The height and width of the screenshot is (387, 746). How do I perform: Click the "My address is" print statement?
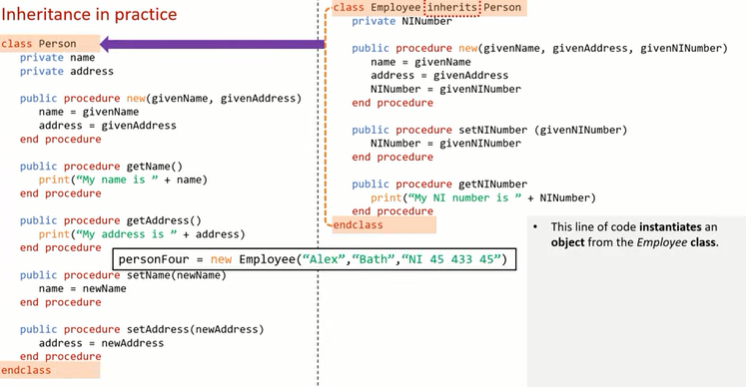click(142, 234)
